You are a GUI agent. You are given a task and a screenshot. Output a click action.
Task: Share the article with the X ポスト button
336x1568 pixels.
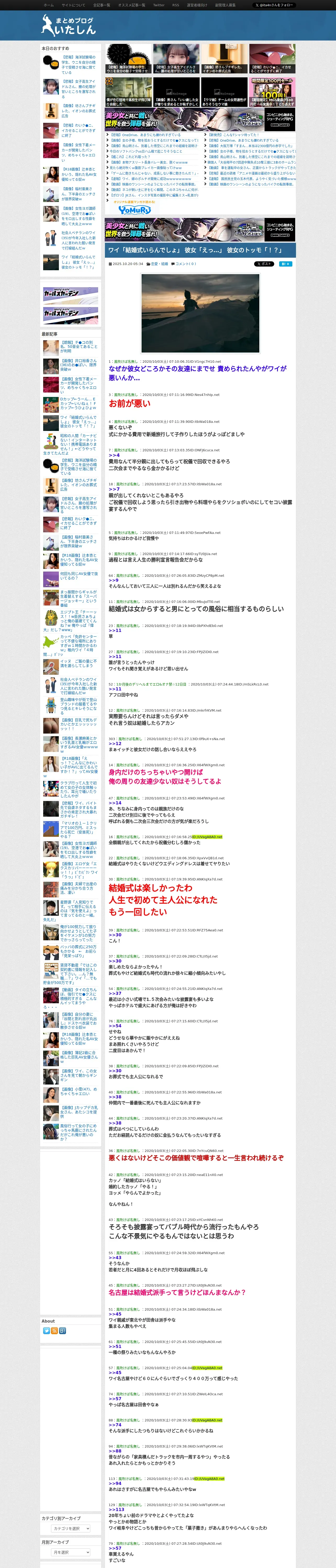click(264, 264)
